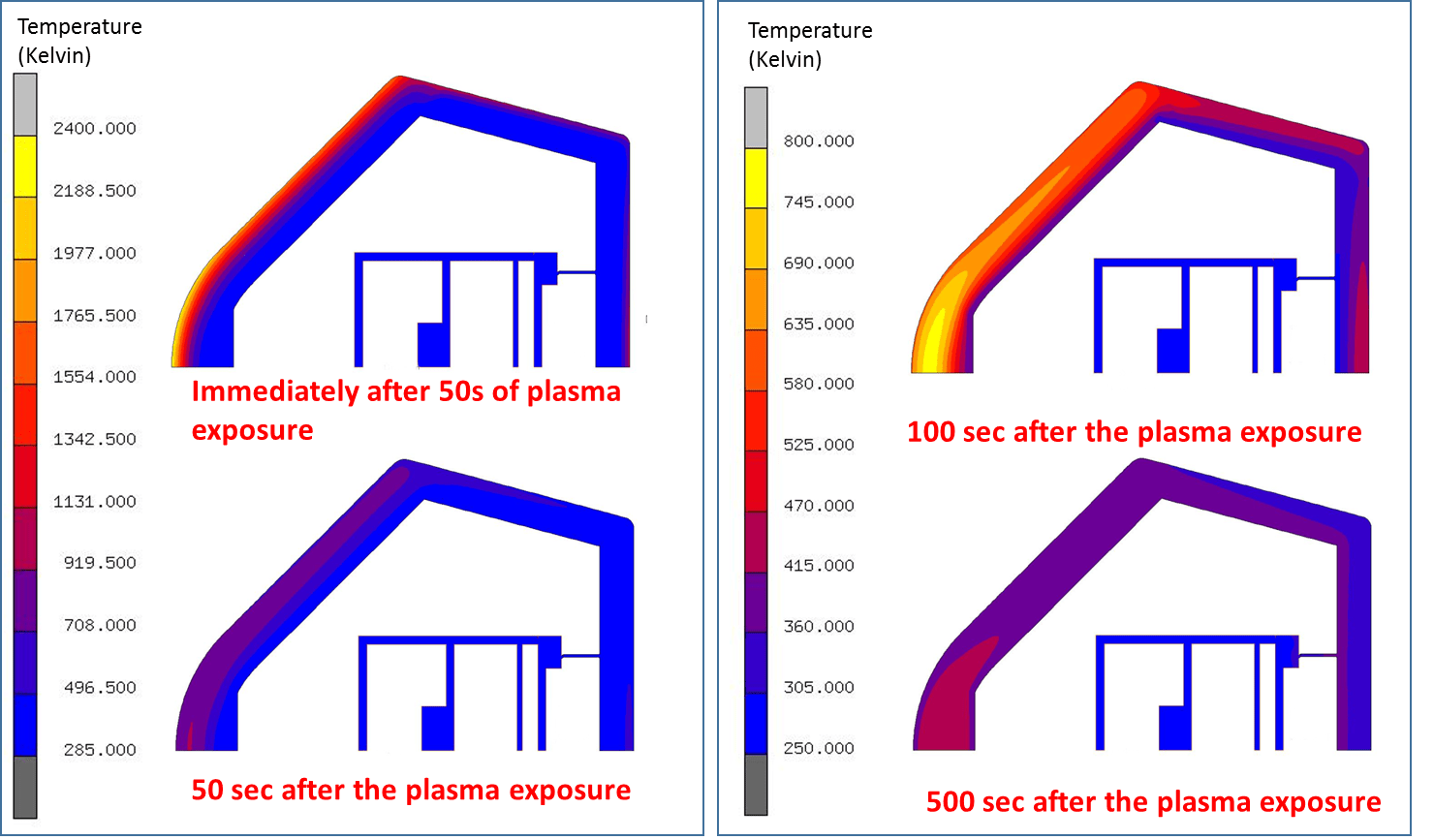1434x840 pixels.
Task: Open the contour plot for 500 sec after exposure
Action: (1142, 605)
